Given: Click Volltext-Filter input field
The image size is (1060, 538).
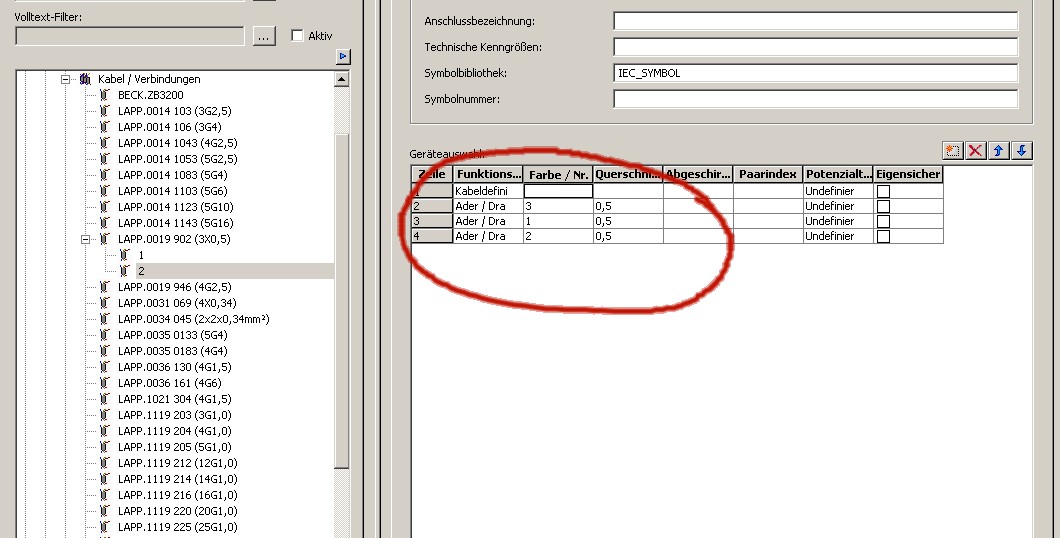Looking at the screenshot, I should click(130, 36).
